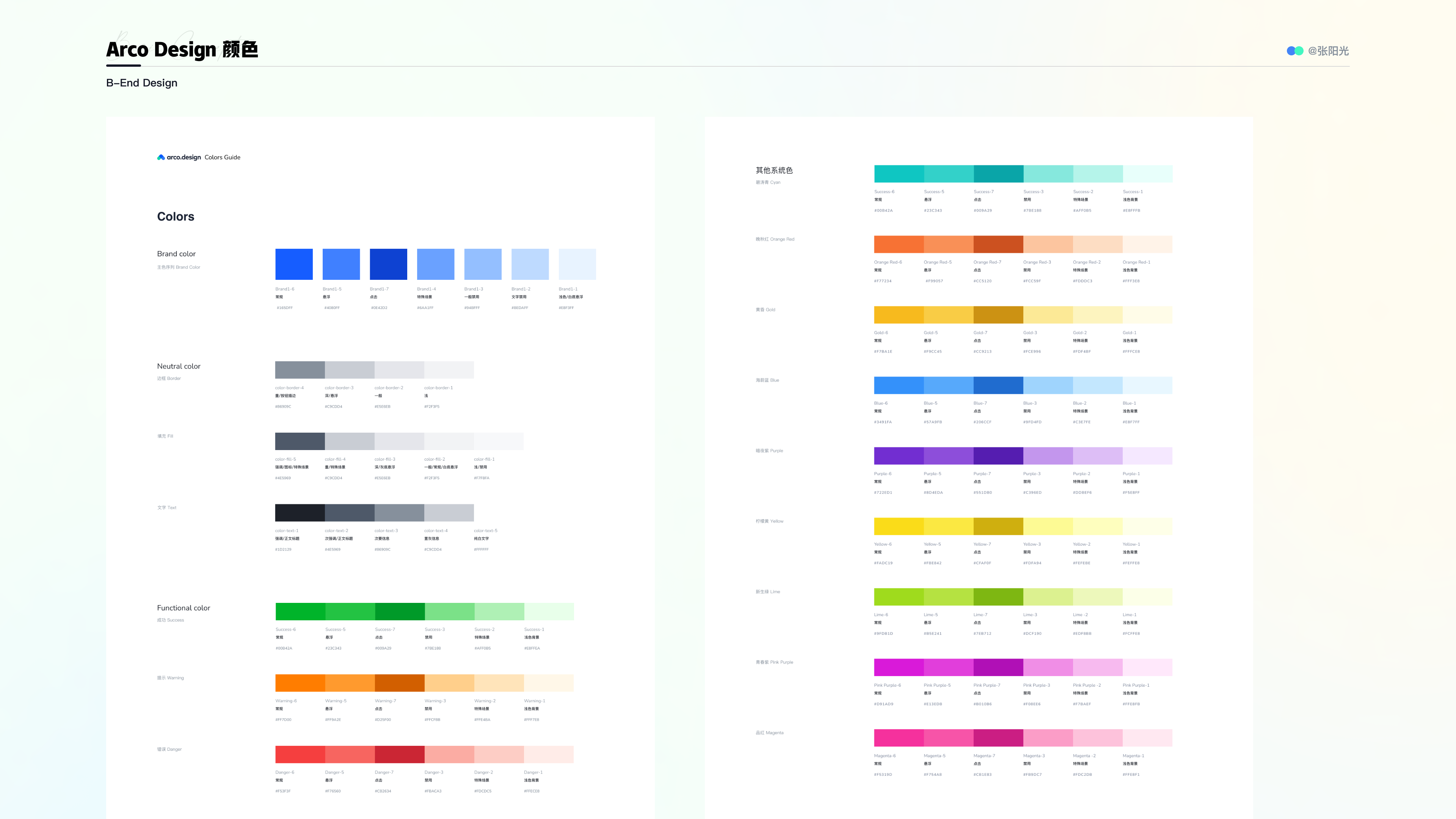This screenshot has width=1456, height=819.
Task: Click the "B–End Design" subtitle
Action: [x=142, y=83]
